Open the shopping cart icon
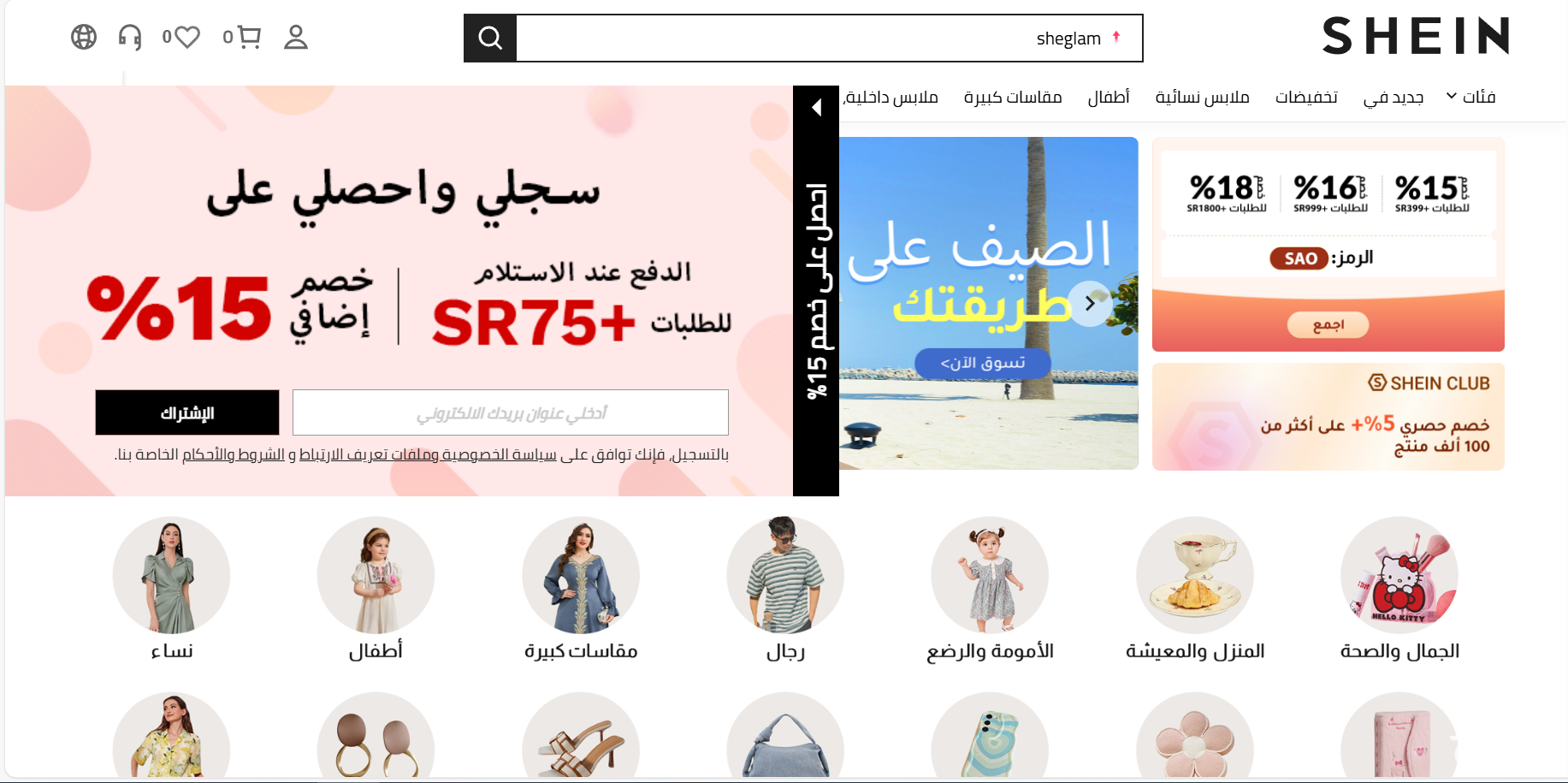This screenshot has height=783, width=1568. pyautogui.click(x=249, y=37)
